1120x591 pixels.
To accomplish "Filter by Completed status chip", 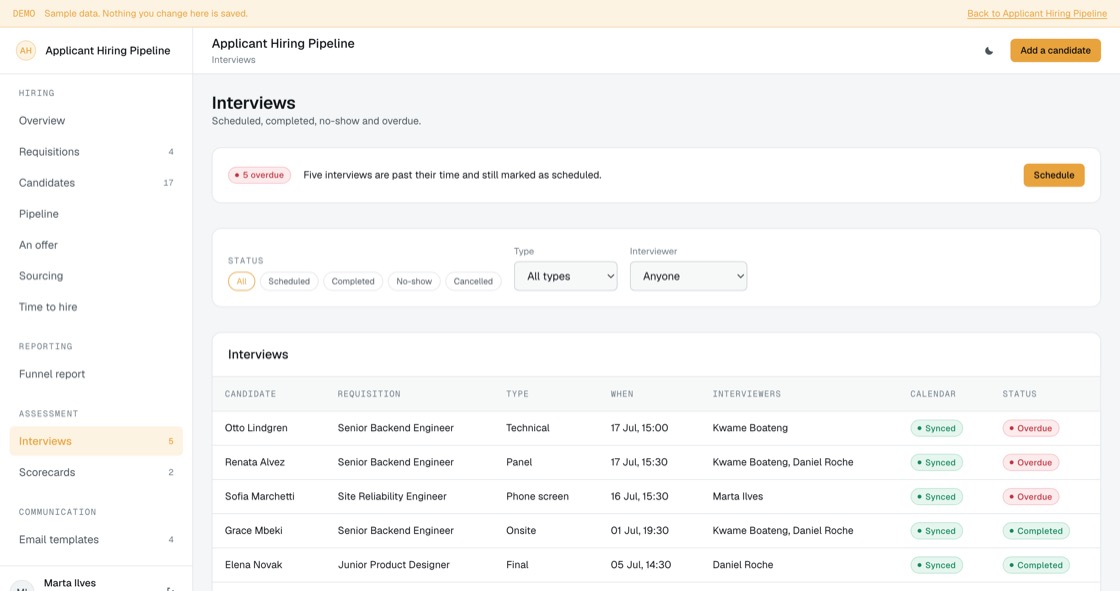I will point(353,281).
